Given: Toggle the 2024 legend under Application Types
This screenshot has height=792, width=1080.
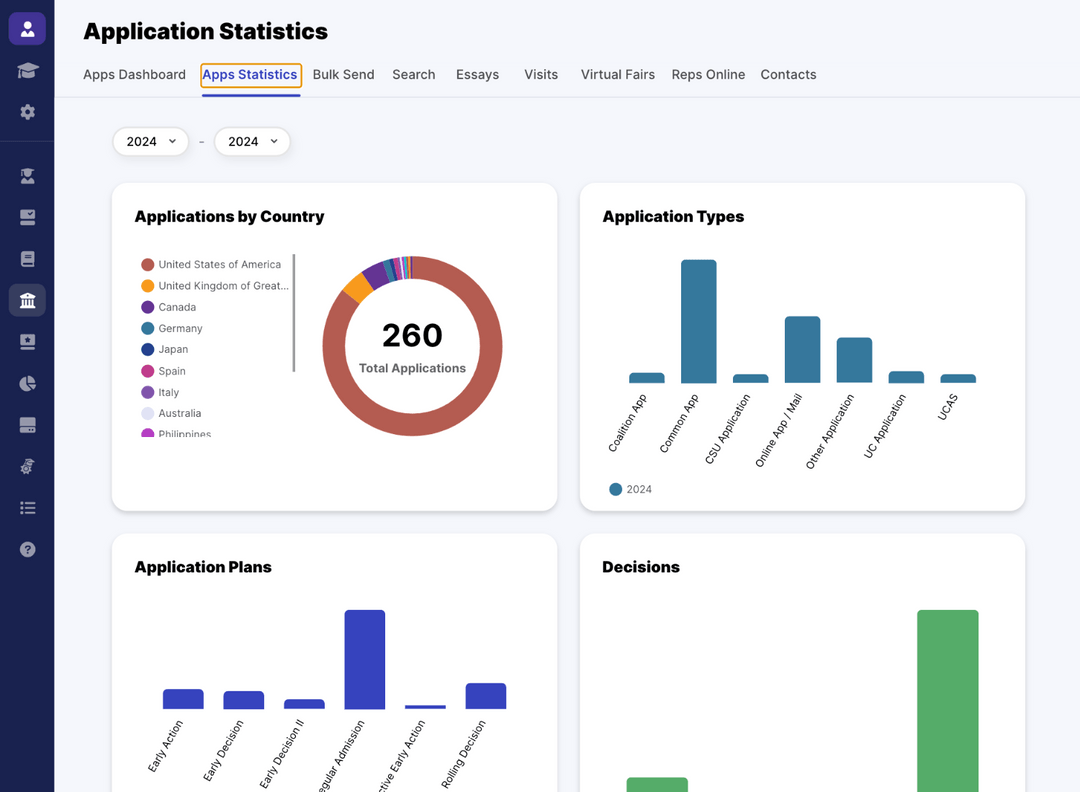Looking at the screenshot, I should click(630, 489).
